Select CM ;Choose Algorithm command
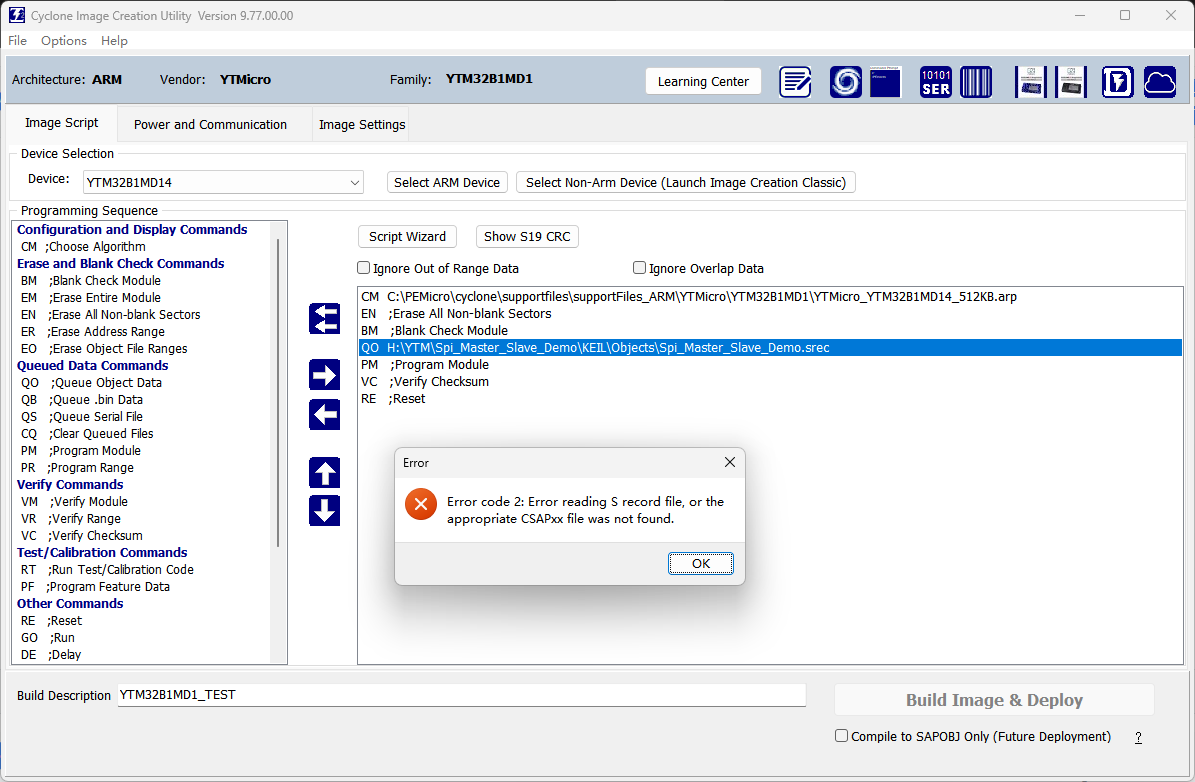Image resolution: width=1195 pixels, height=782 pixels. coord(83,246)
